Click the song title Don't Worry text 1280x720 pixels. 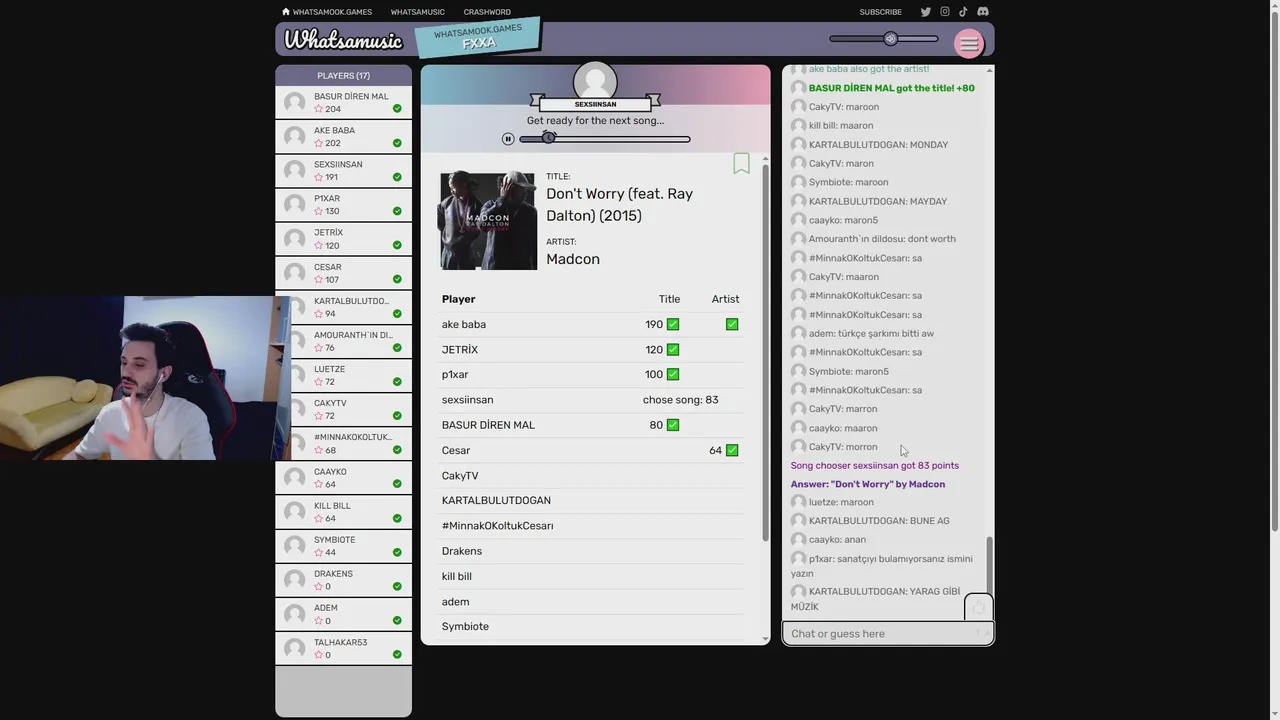pos(619,204)
